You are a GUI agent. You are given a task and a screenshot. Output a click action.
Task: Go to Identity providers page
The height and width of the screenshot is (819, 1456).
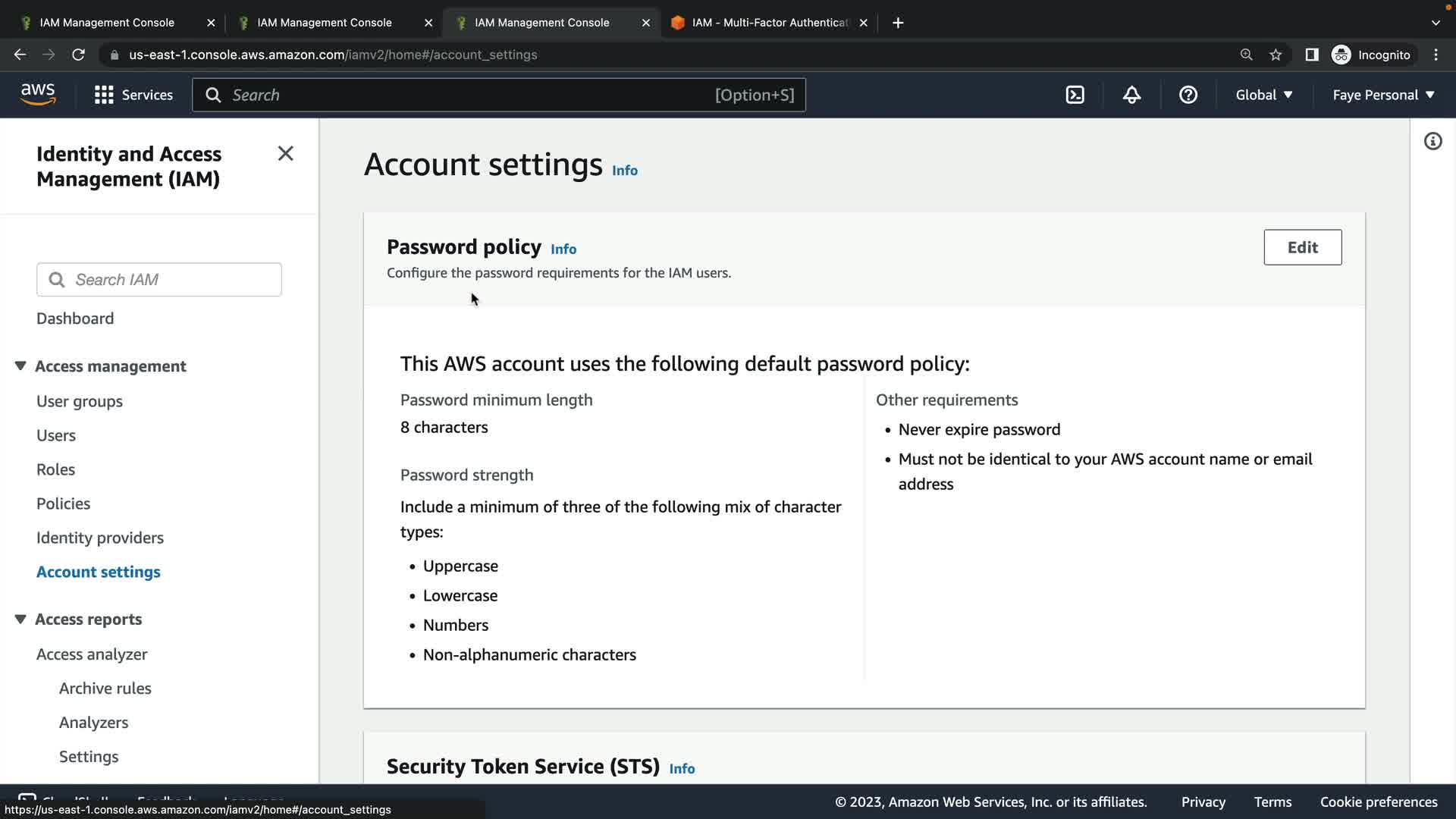pyautogui.click(x=100, y=538)
